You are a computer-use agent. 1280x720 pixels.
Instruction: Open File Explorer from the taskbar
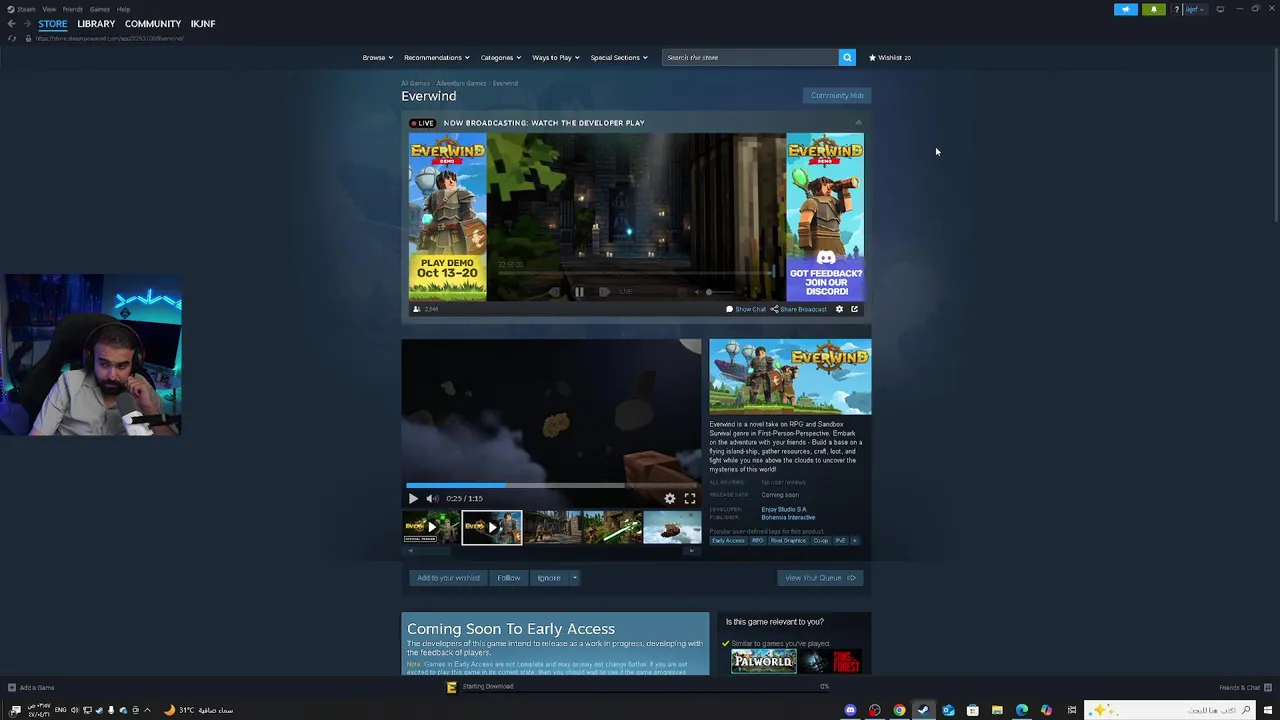click(997, 710)
